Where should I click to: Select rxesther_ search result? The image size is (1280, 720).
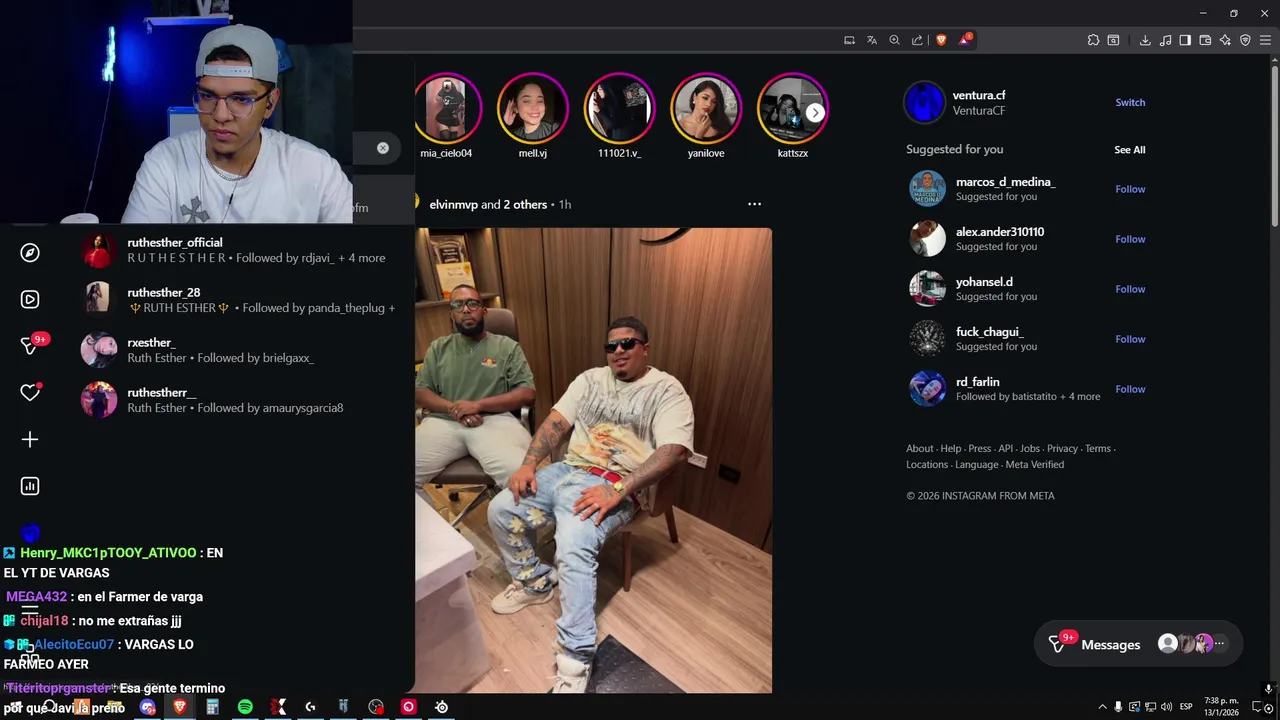point(240,350)
